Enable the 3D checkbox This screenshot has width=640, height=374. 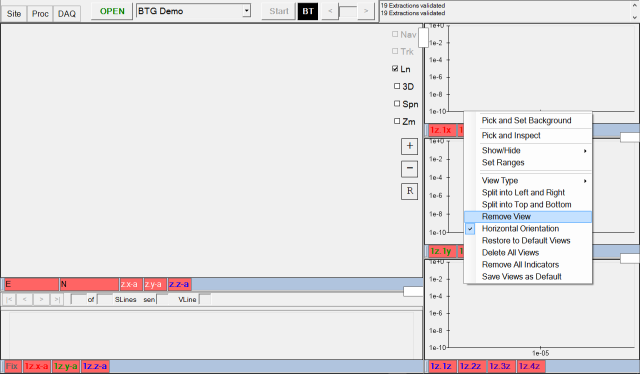tap(397, 86)
